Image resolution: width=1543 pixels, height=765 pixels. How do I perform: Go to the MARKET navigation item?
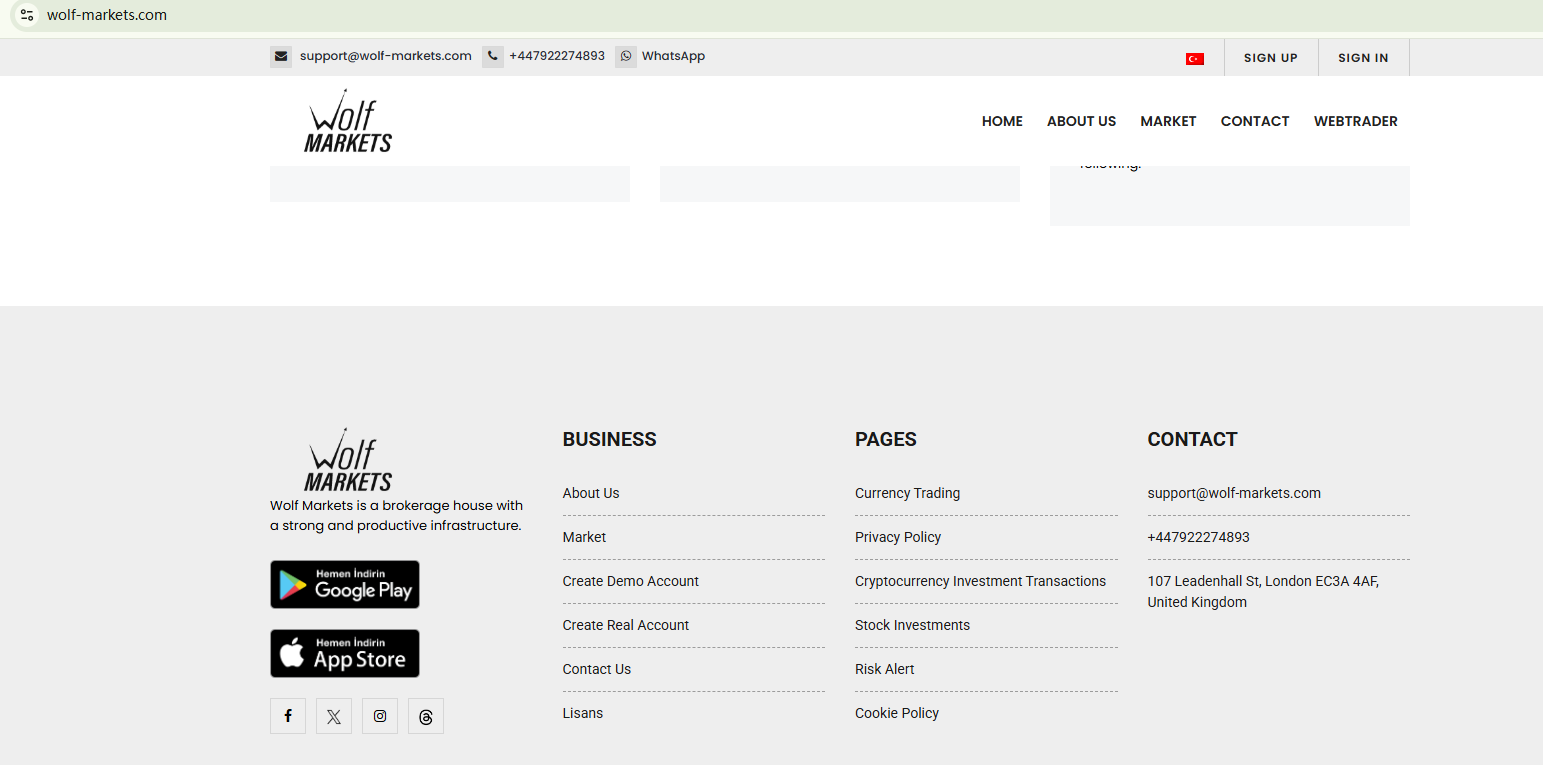click(1168, 121)
